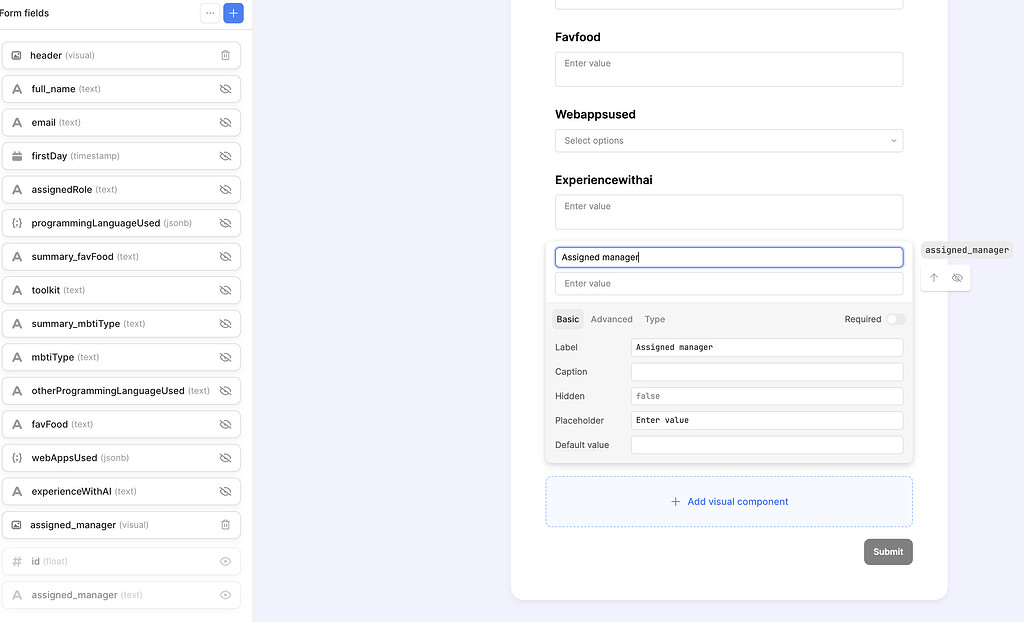Click Add visual component
The height and width of the screenshot is (622, 1024).
click(x=729, y=501)
